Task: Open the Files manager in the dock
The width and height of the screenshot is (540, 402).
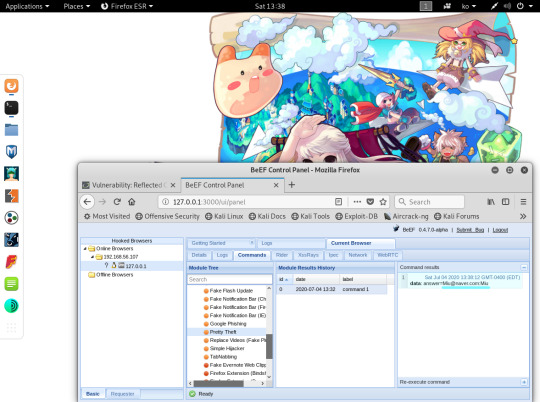Action: point(11,130)
